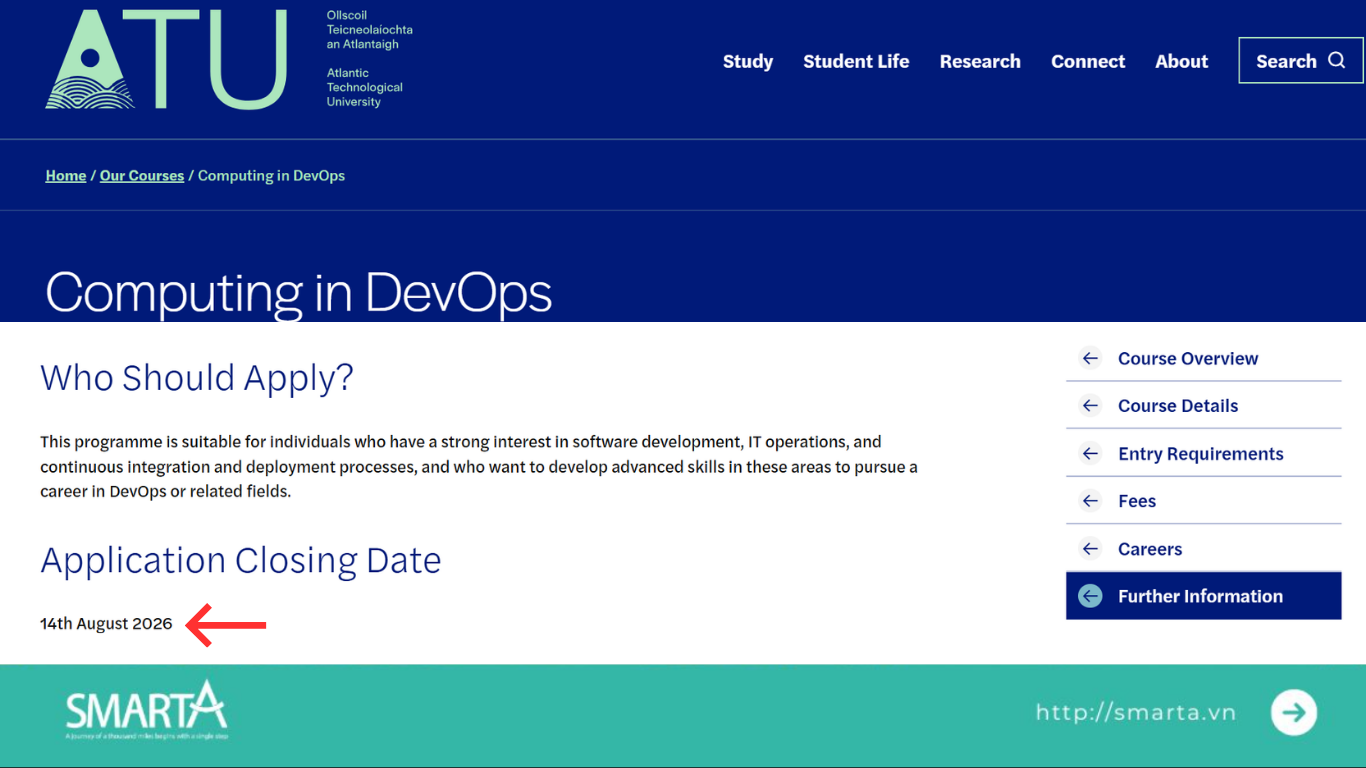Open the Student Life menu
Viewport: 1366px width, 768px height.
[856, 61]
